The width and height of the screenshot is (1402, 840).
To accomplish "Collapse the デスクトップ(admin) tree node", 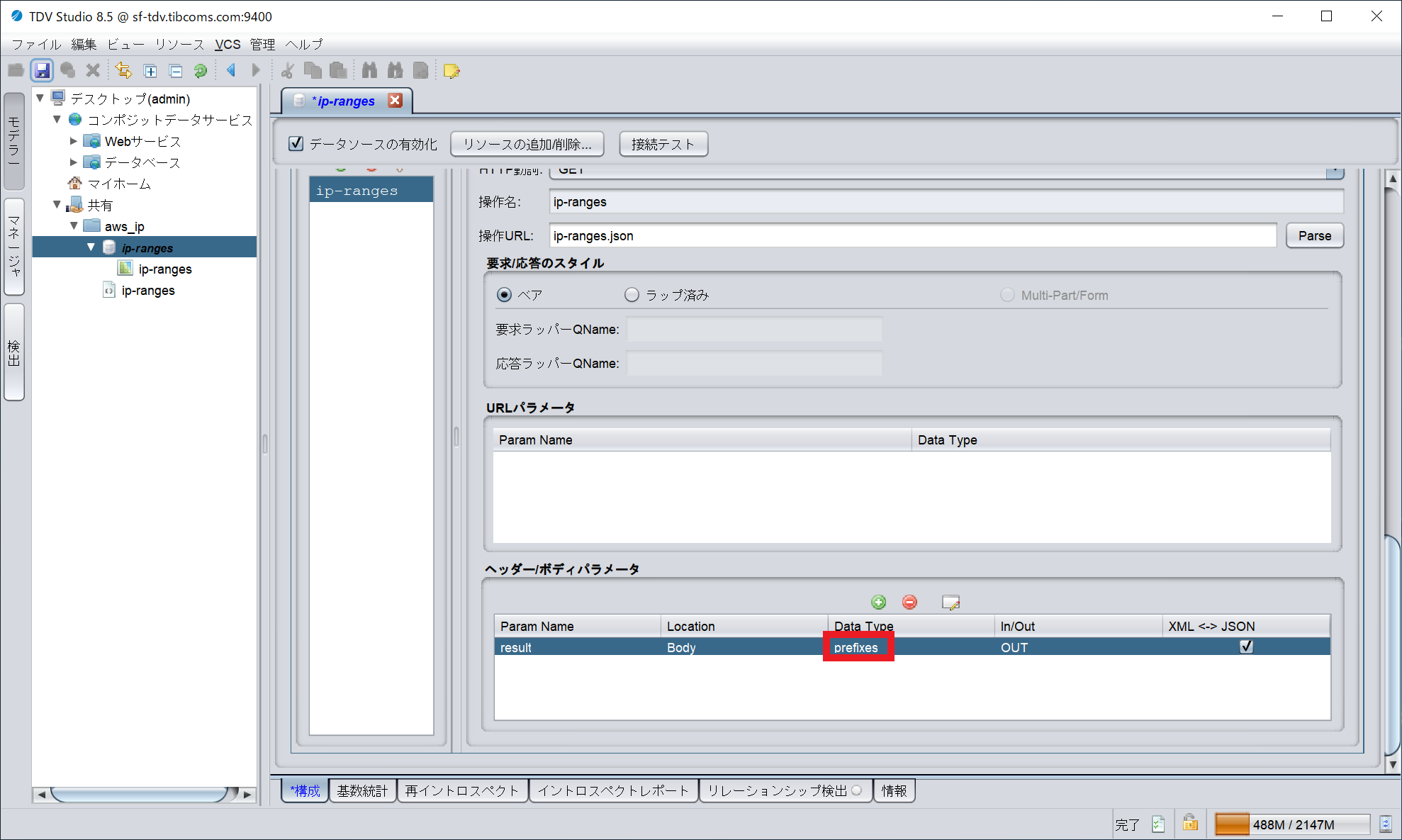I will coord(40,98).
